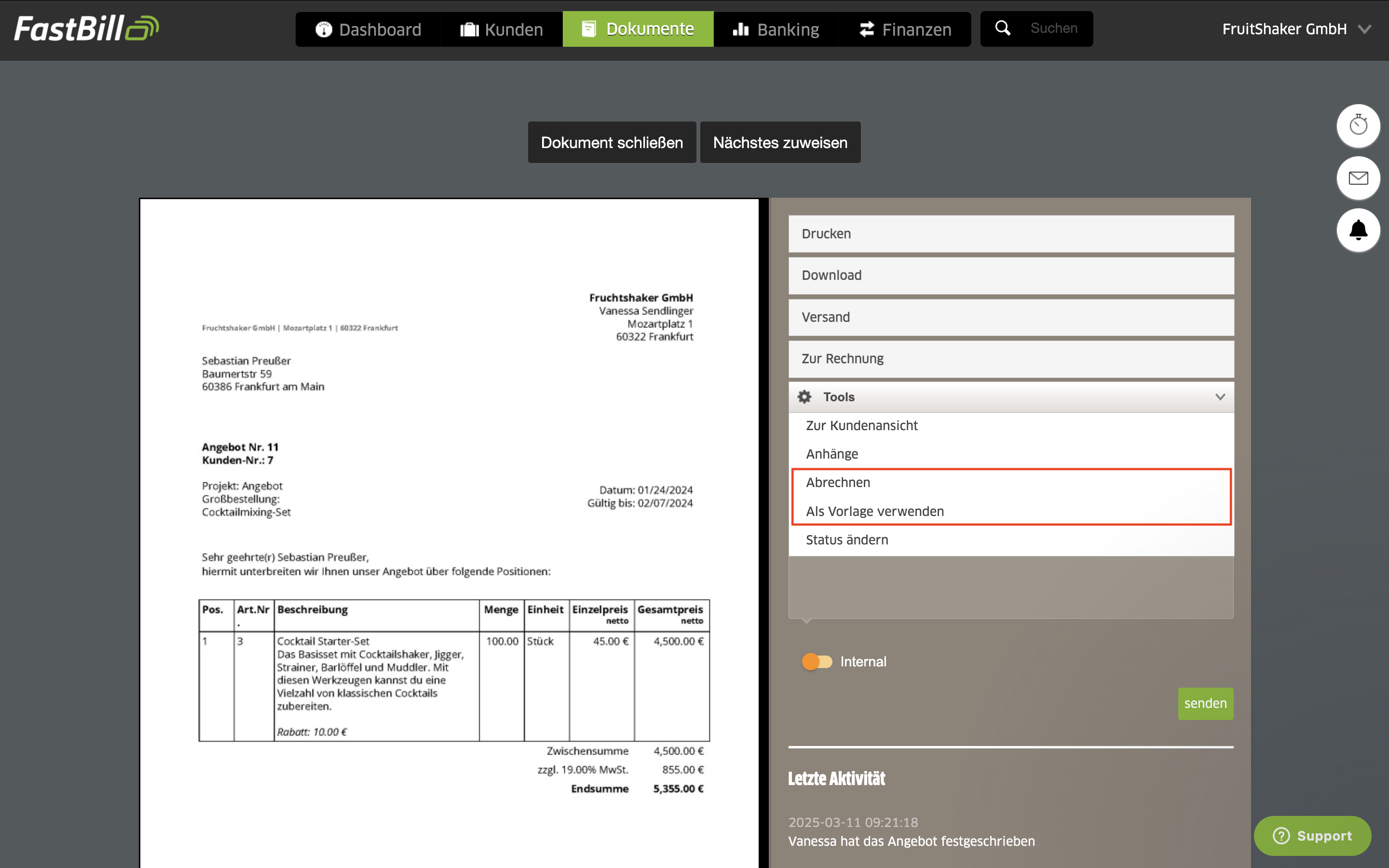Collapse the Tools section chevron
Viewport: 1389px width, 868px height.
coord(1220,397)
